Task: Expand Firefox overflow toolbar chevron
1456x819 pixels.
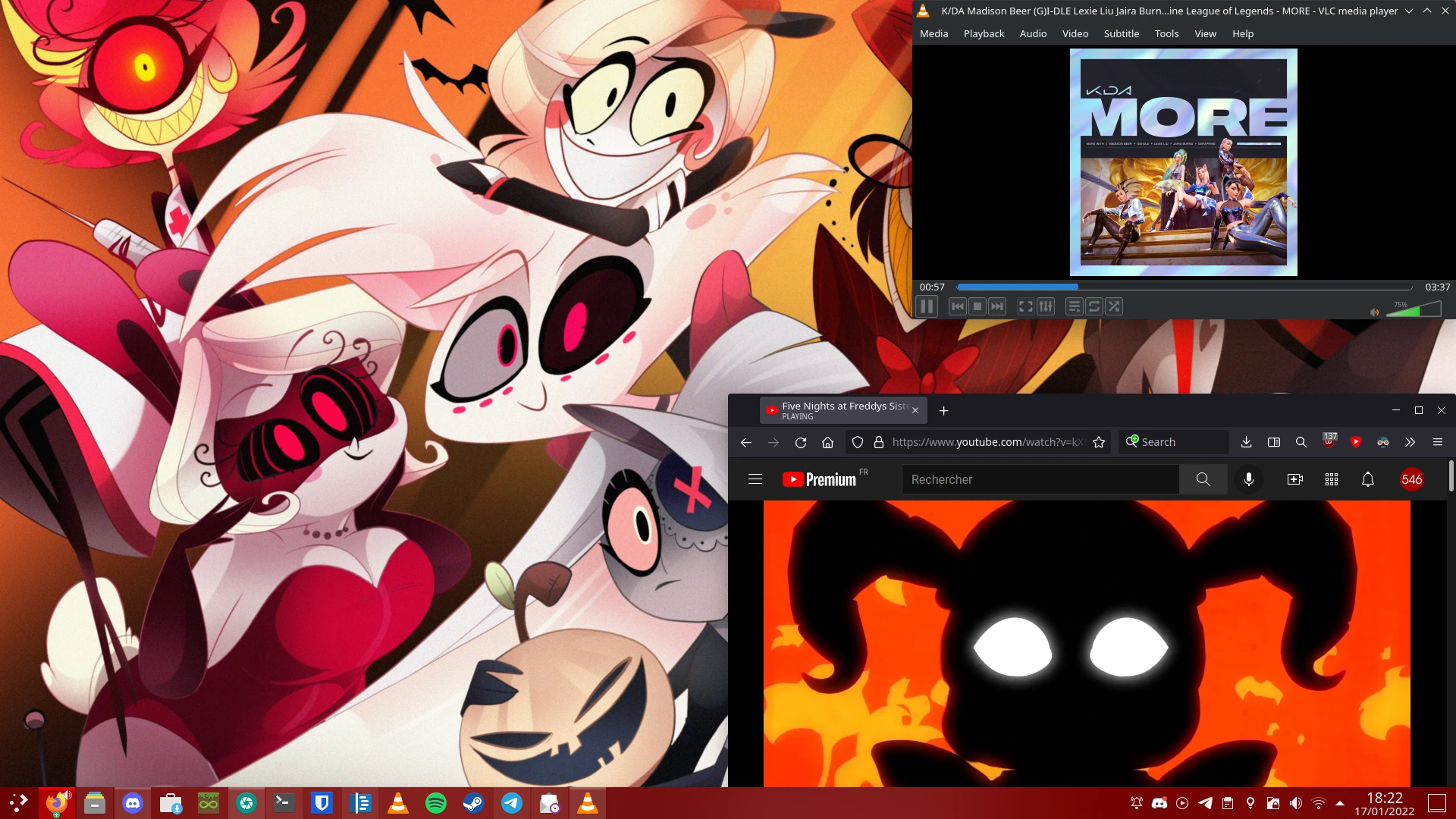Action: (1410, 442)
